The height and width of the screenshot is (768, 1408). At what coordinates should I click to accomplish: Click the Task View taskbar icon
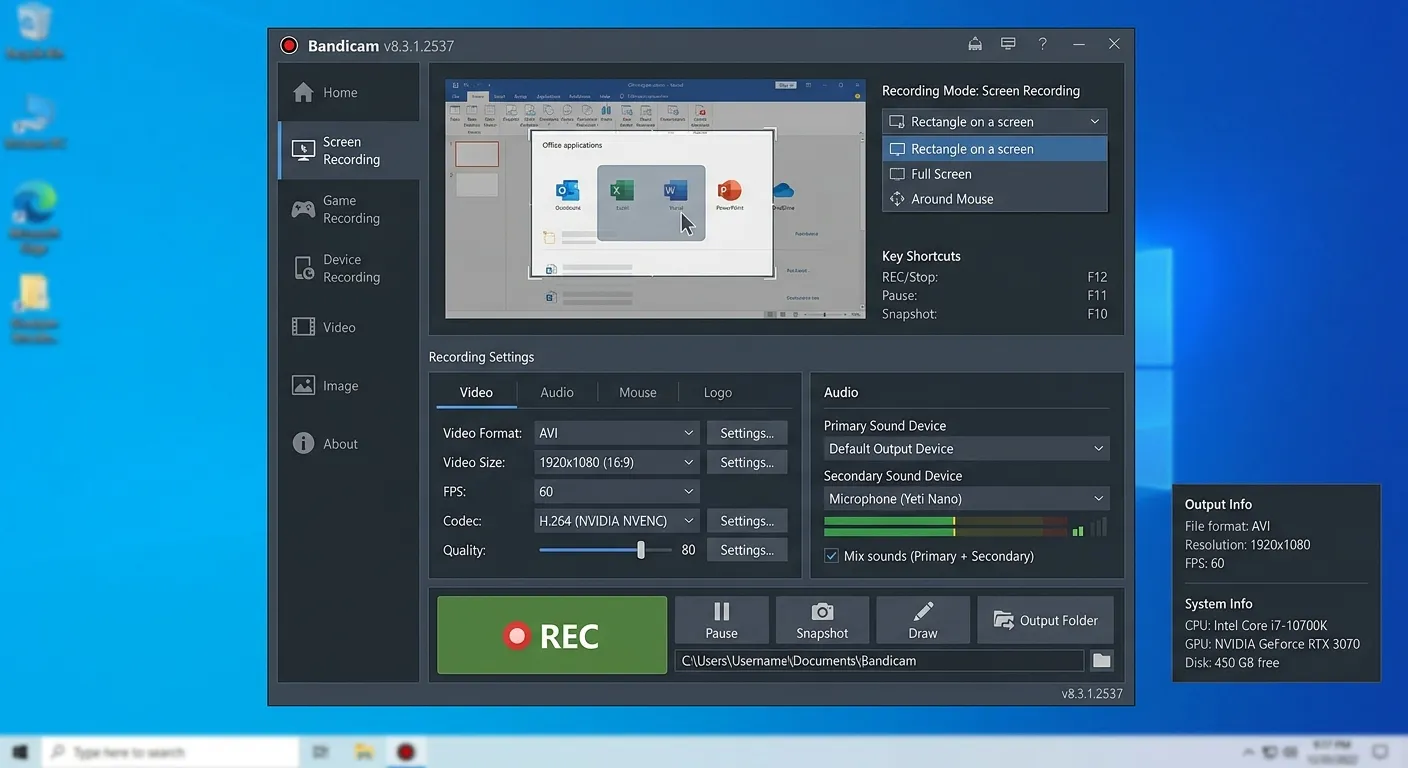click(321, 752)
